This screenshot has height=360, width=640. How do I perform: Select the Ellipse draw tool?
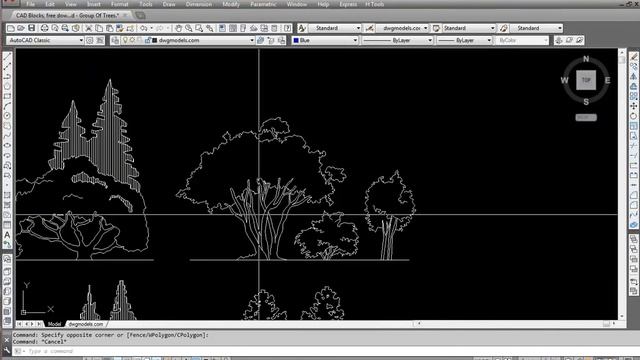coord(7,146)
